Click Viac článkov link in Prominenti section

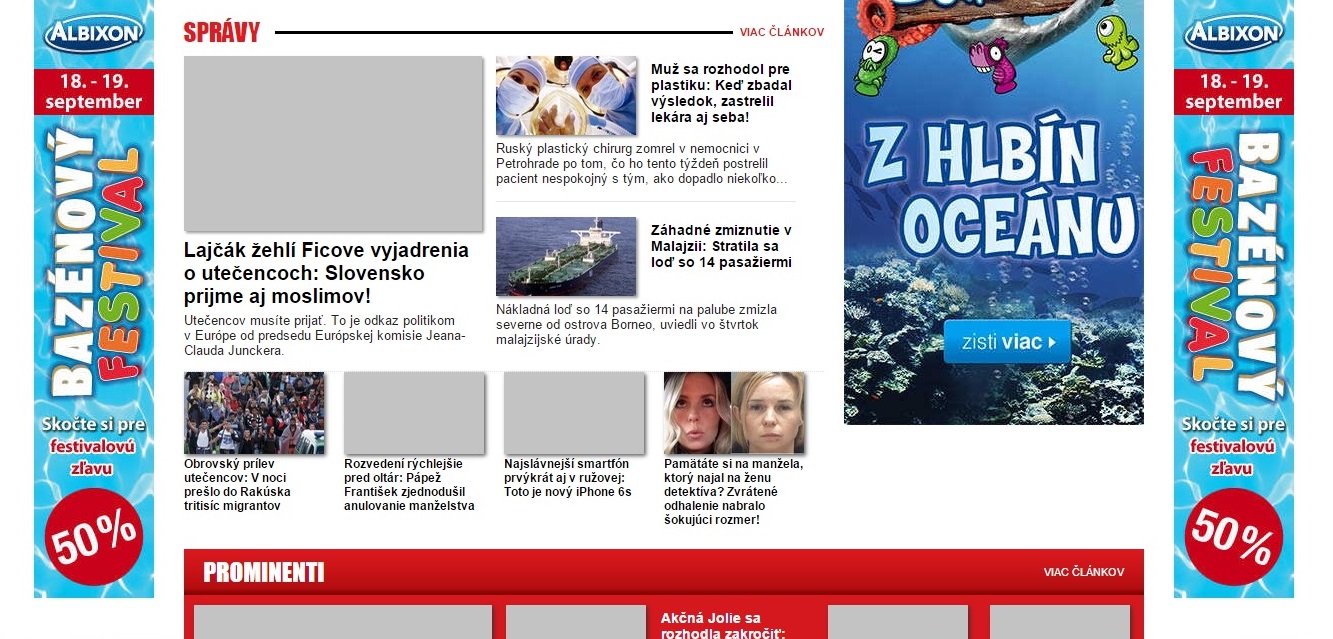coord(1083,572)
